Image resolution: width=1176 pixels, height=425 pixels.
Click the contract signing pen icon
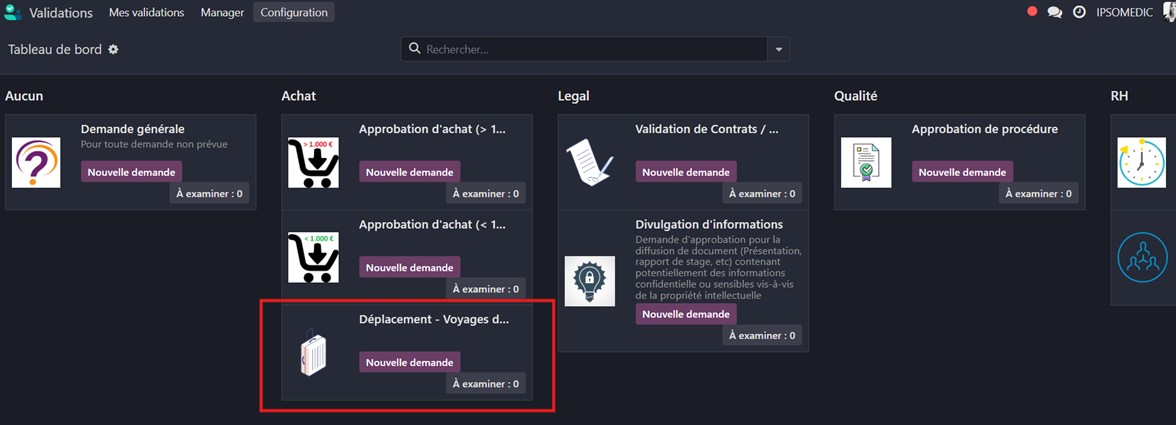[590, 163]
